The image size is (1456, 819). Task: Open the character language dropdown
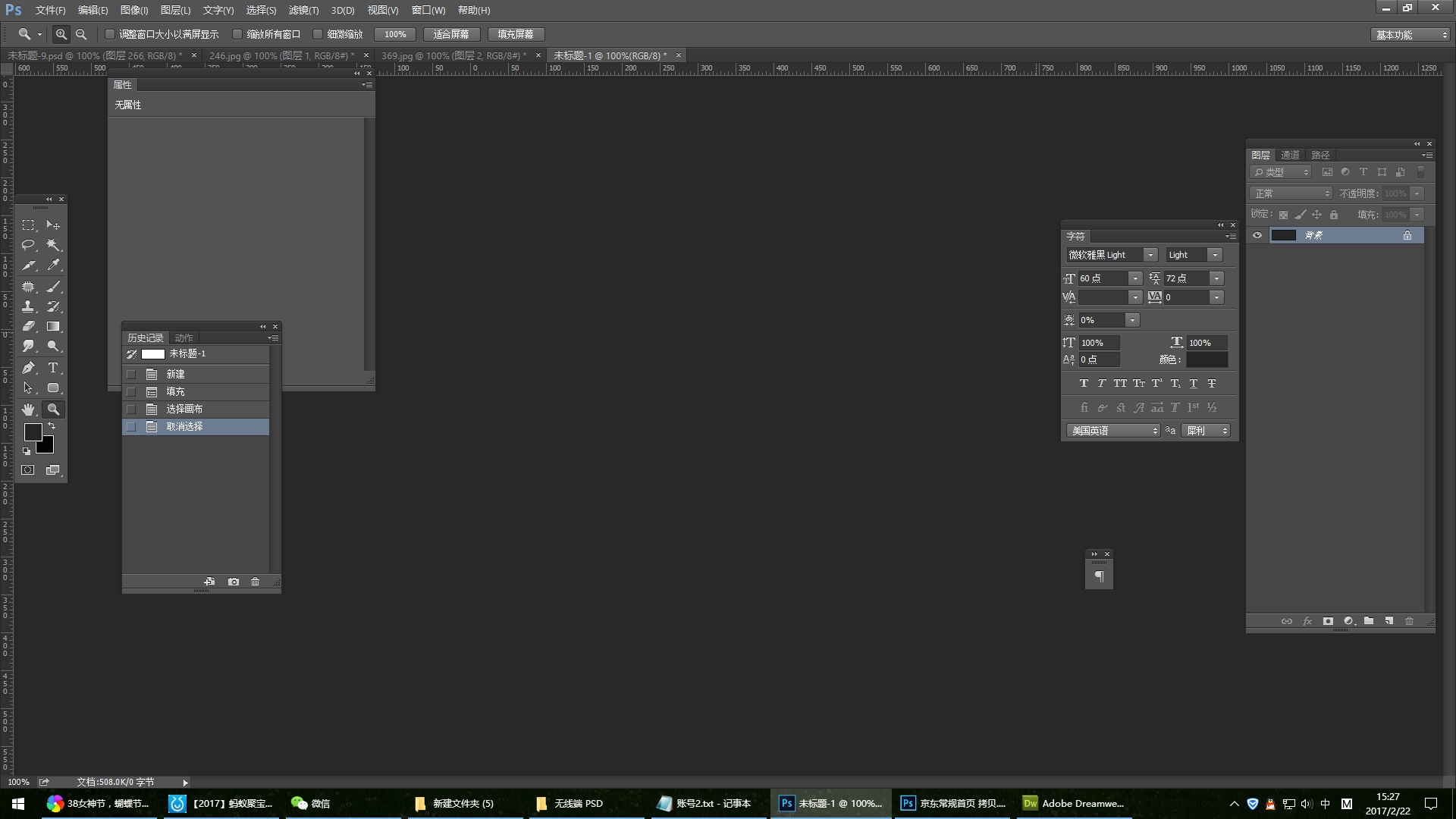(x=1113, y=431)
